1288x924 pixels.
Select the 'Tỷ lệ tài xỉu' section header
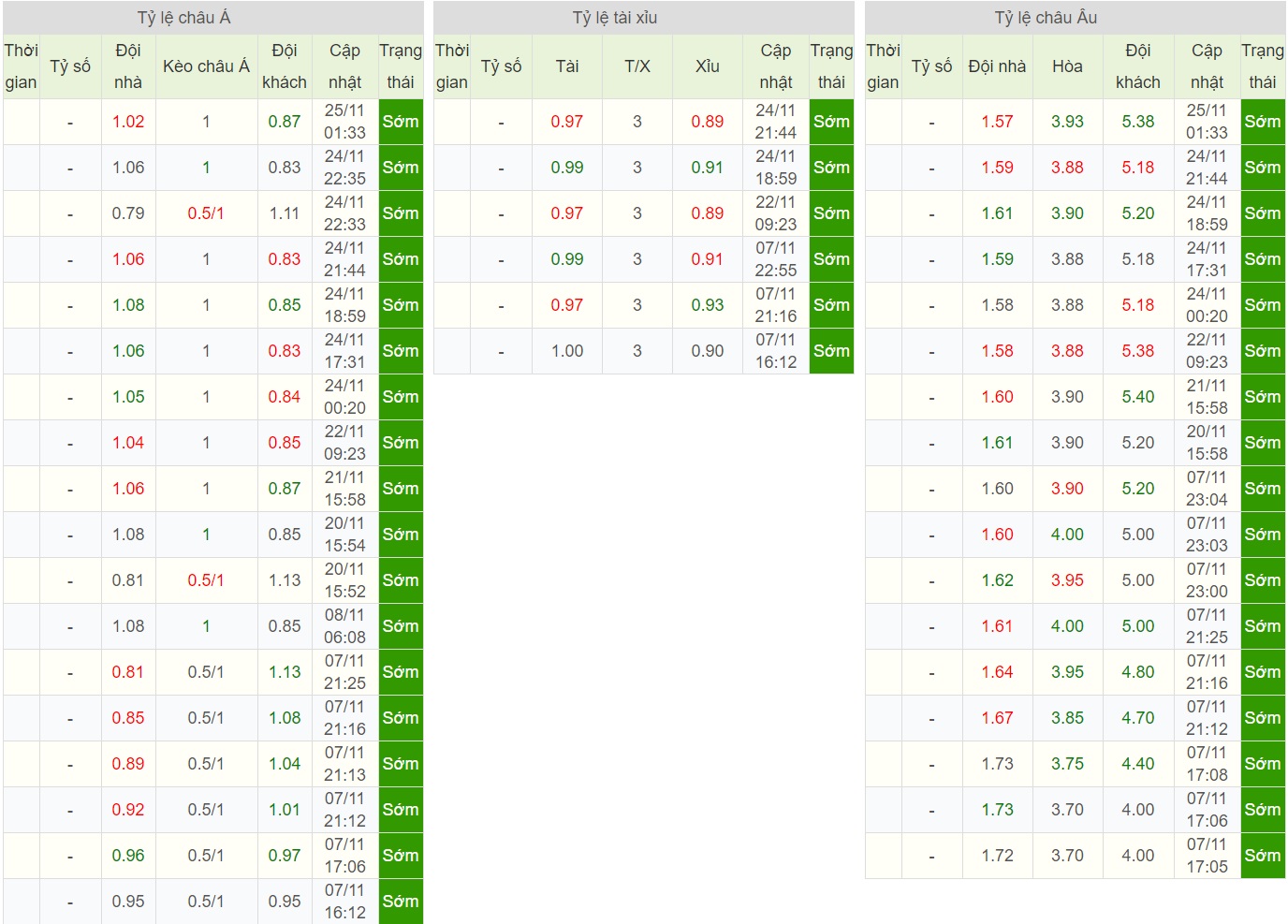[644, 18]
